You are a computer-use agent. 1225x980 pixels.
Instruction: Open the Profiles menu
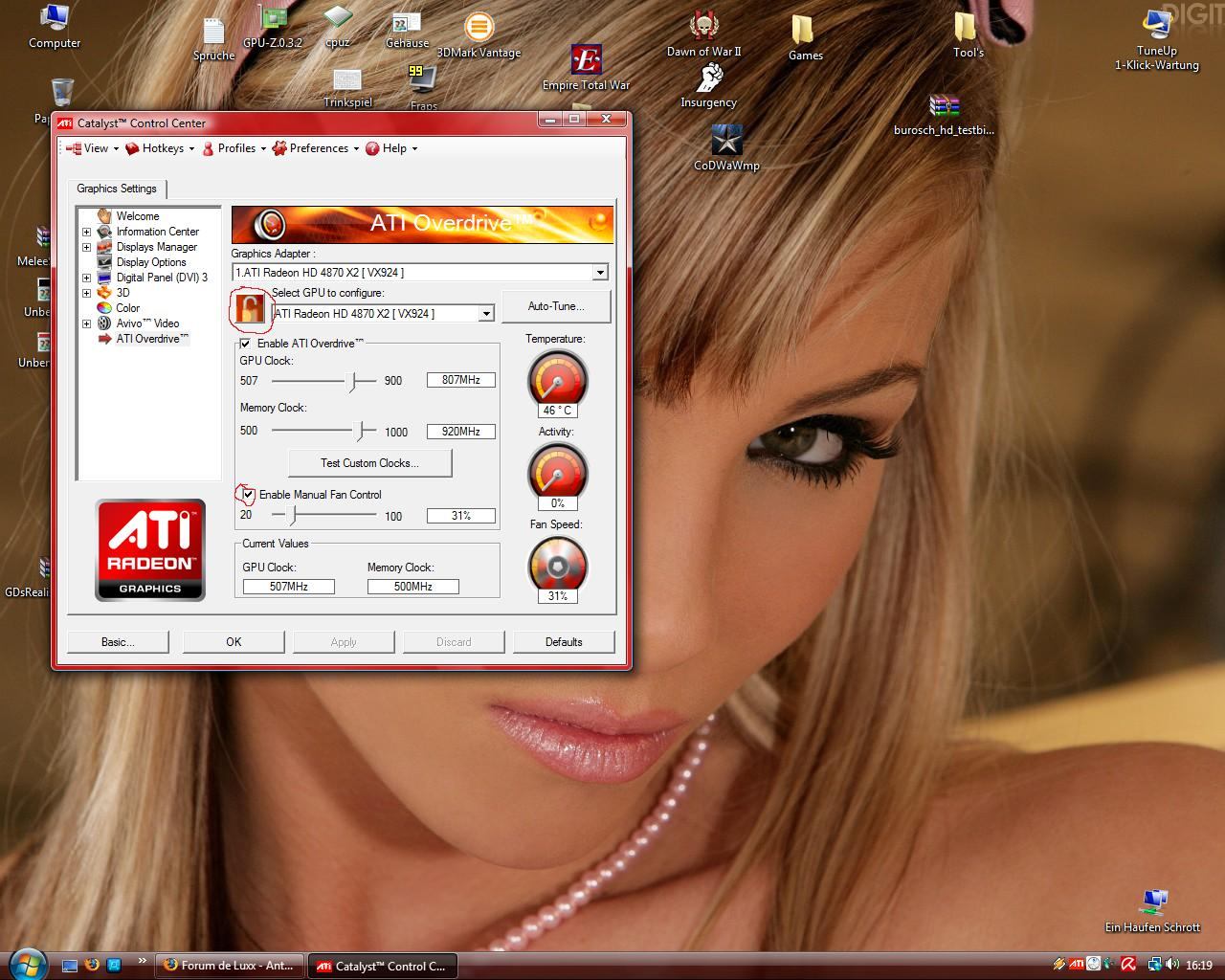(234, 148)
